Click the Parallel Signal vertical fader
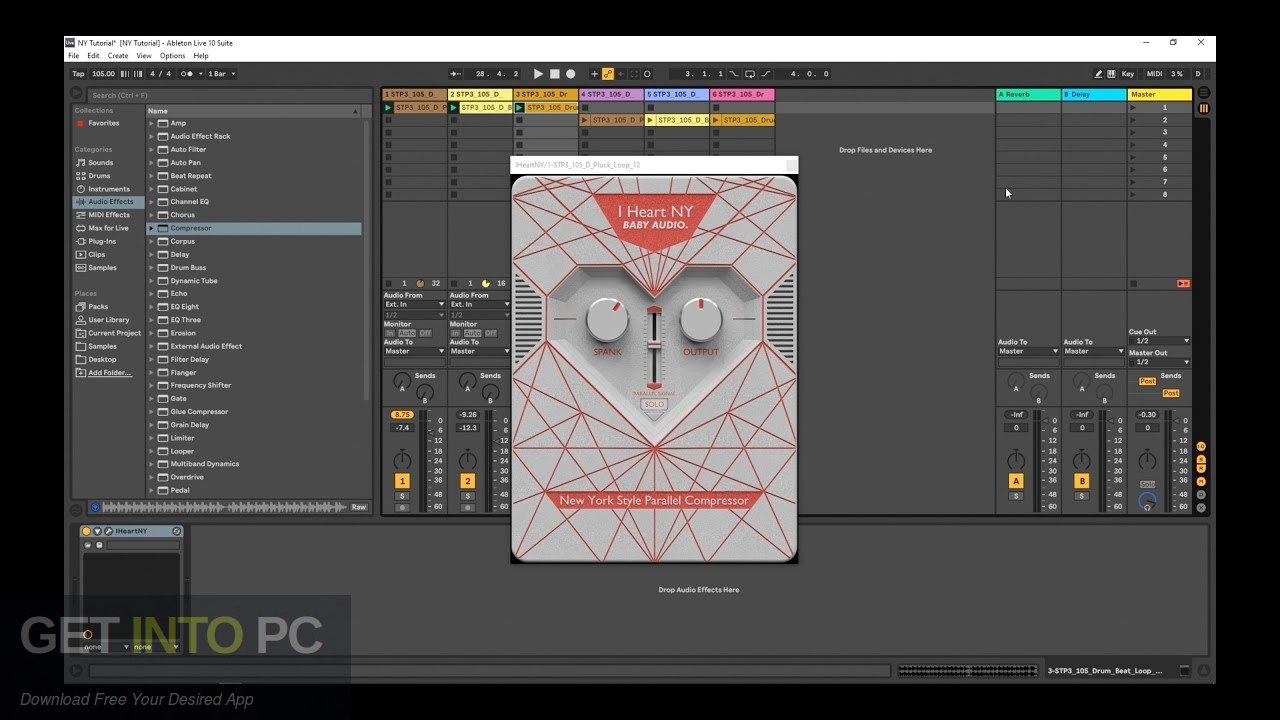This screenshot has height=720, width=1280. (654, 347)
